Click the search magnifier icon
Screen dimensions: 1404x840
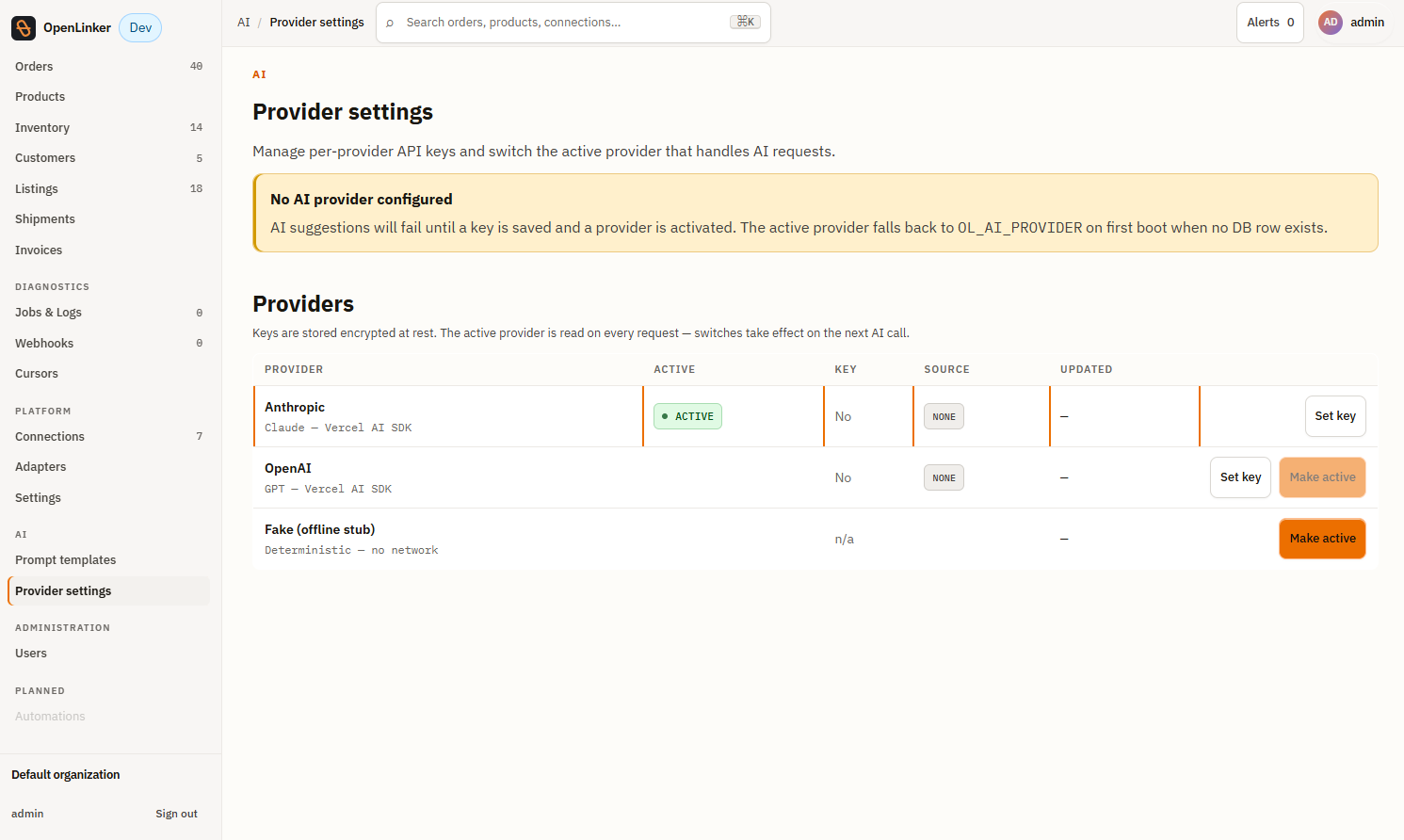tap(390, 23)
